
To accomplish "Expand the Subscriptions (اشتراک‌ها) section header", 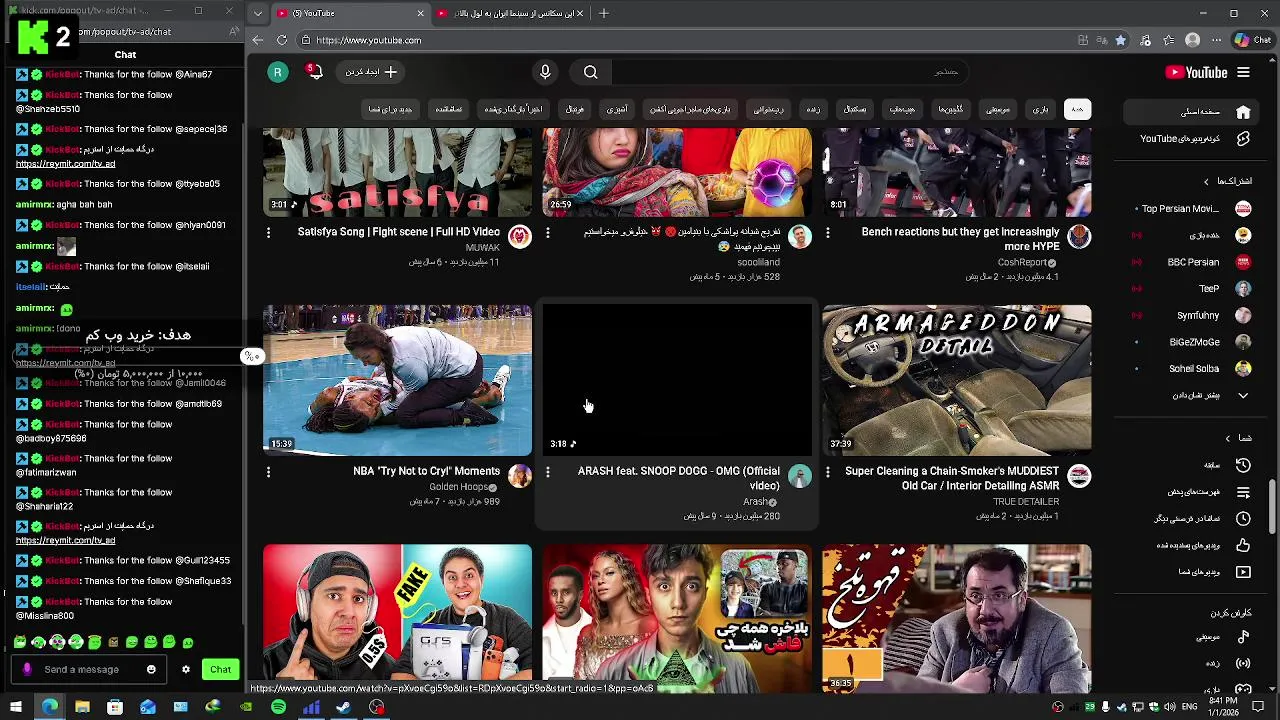I will click(x=1226, y=181).
